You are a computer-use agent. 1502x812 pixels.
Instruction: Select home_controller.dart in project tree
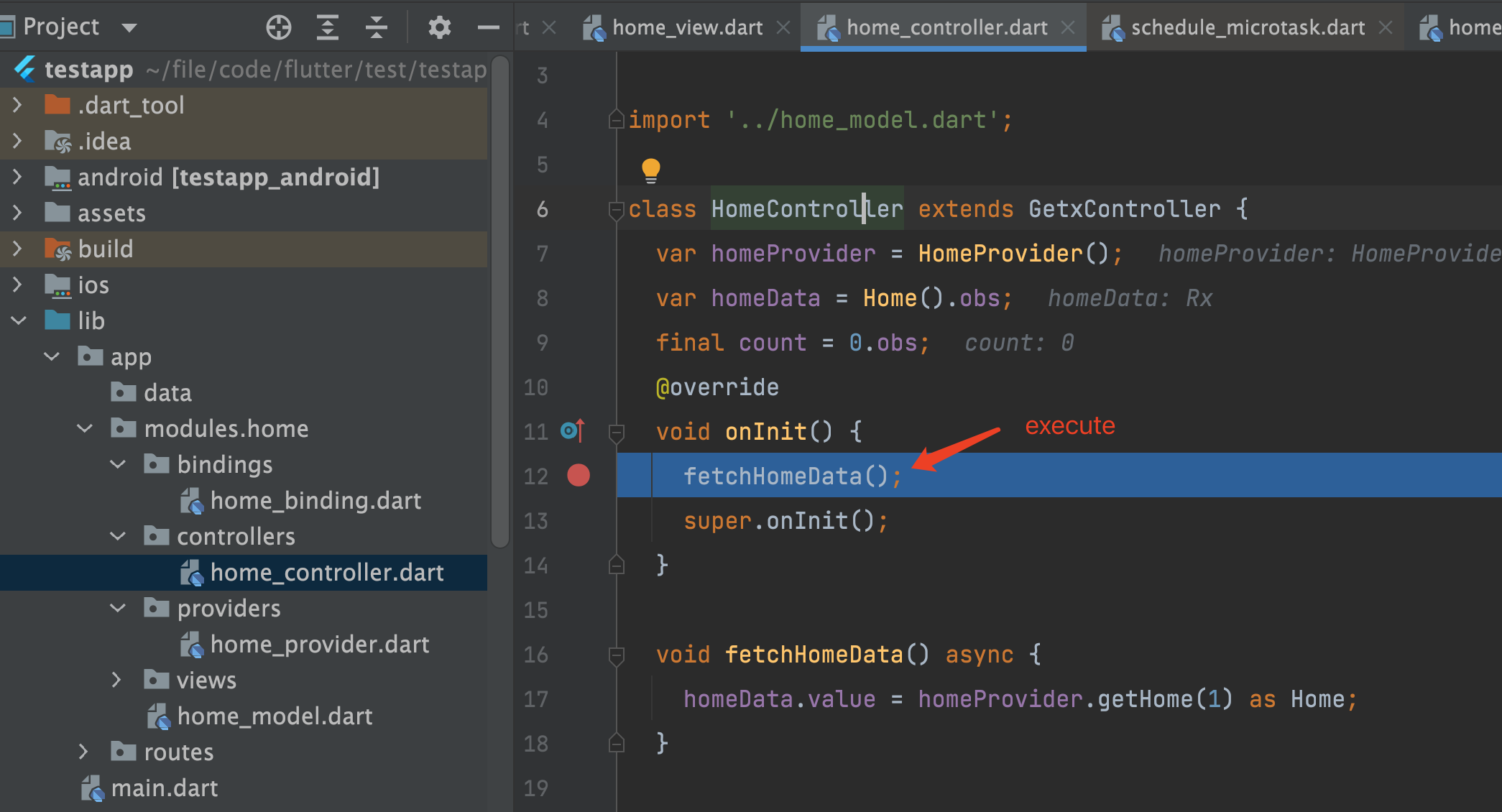(x=244, y=572)
